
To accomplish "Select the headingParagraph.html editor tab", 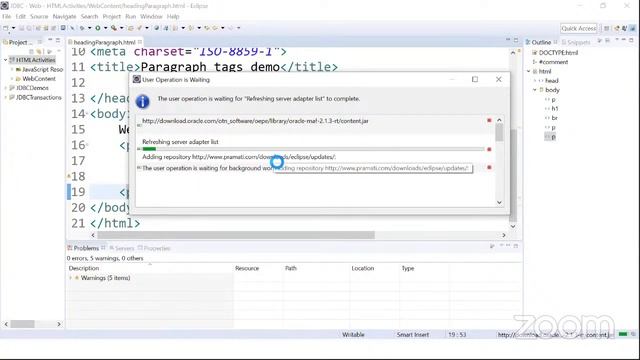I will (x=104, y=42).
